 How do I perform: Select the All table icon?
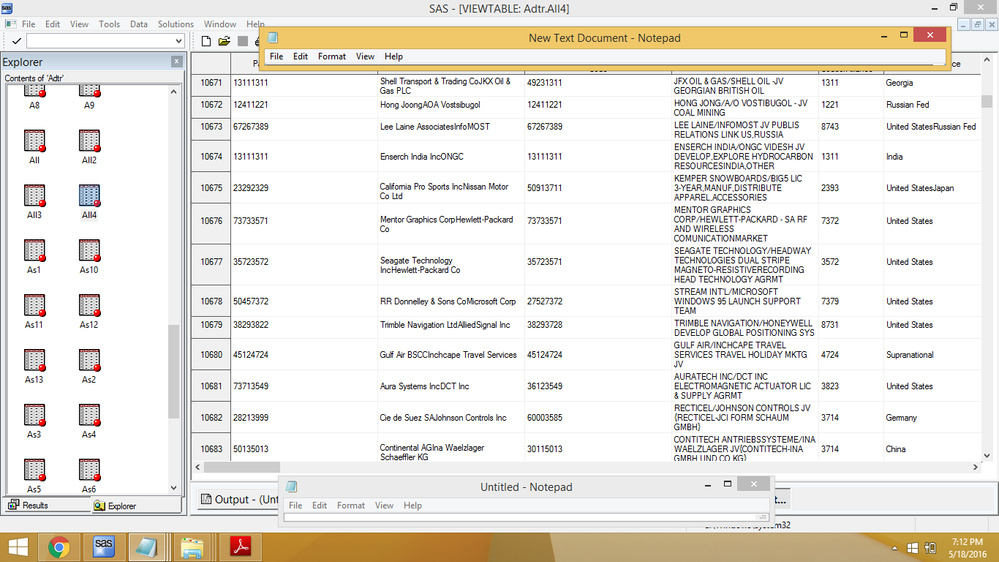(x=34, y=141)
